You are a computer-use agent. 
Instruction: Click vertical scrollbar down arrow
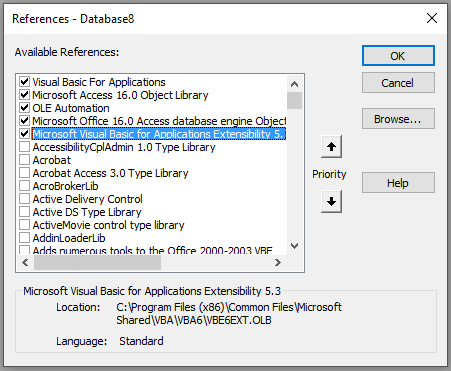coord(294,246)
